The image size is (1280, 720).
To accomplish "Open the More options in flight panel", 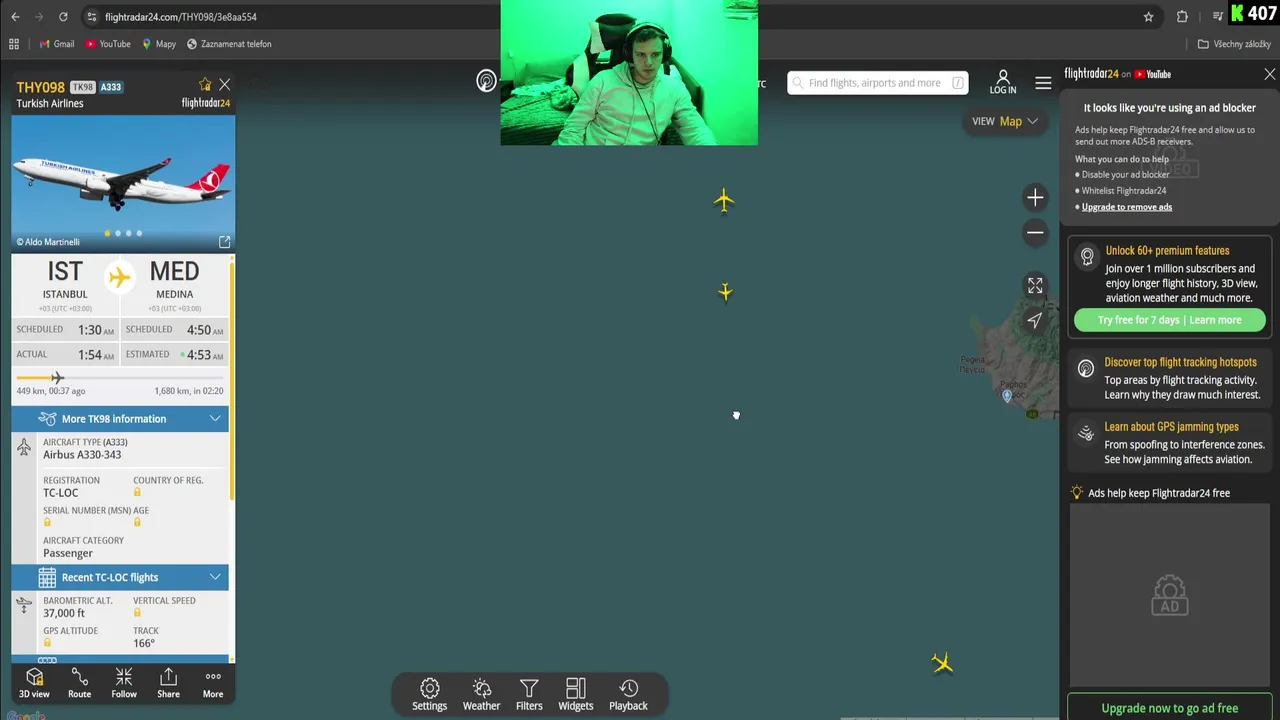I will point(213,684).
